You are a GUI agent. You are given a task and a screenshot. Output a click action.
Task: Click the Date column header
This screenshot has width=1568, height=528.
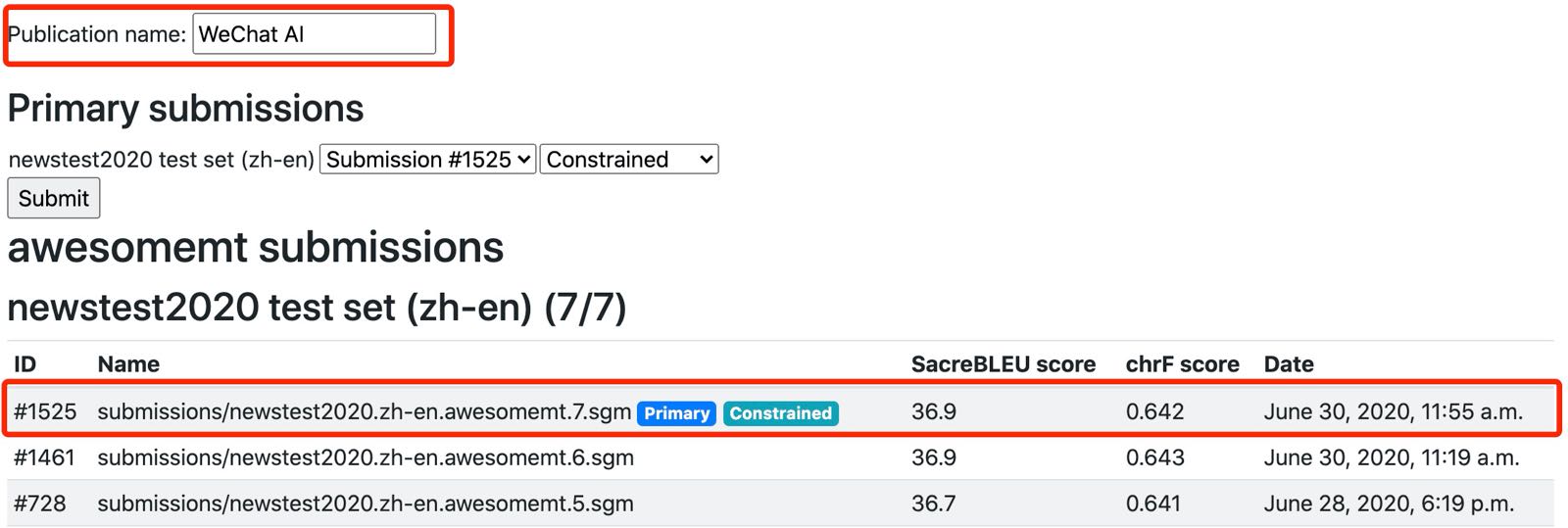pyautogui.click(x=1288, y=364)
